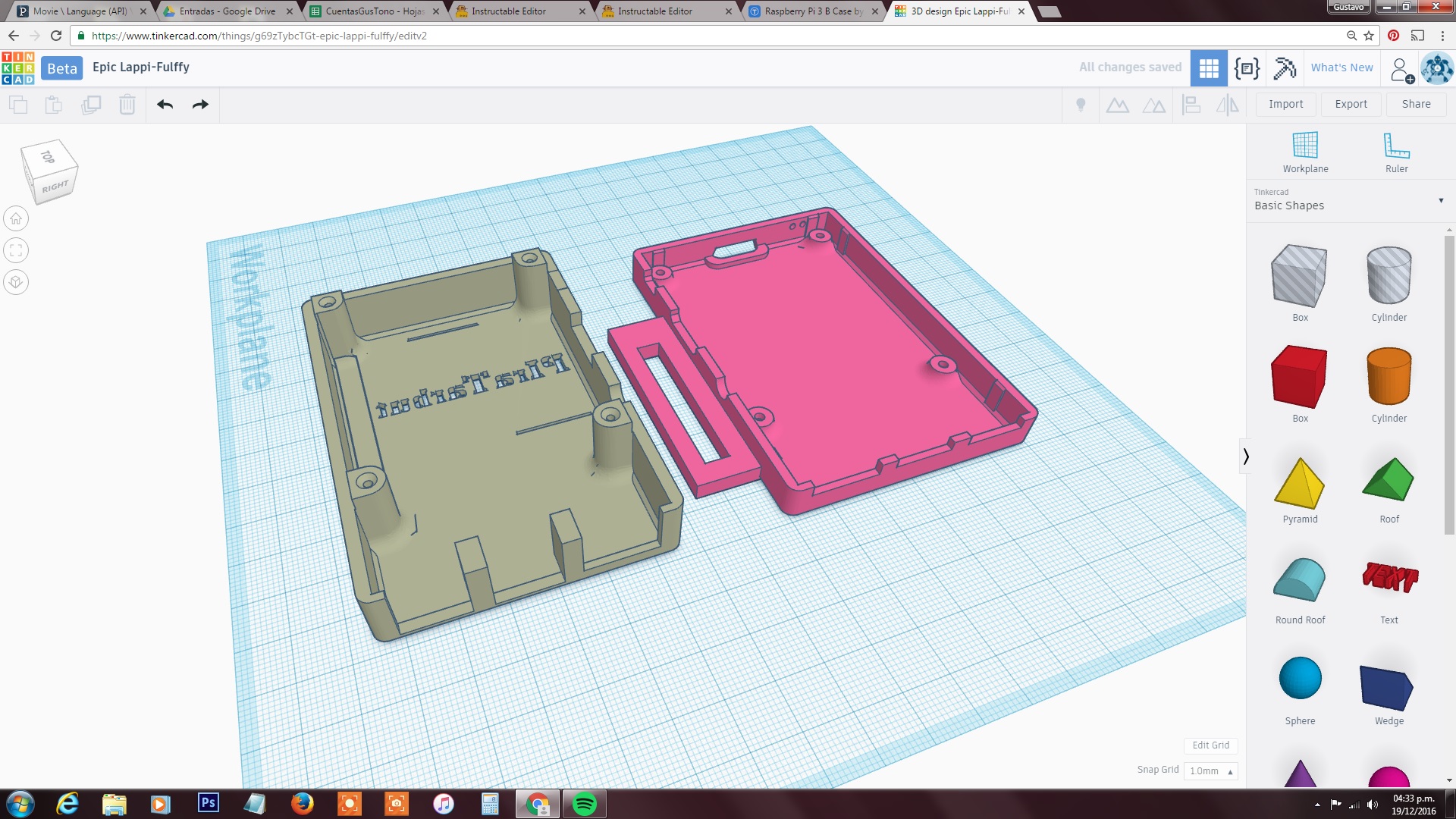
Task: Toggle the 3D design grid view button
Action: click(1209, 67)
